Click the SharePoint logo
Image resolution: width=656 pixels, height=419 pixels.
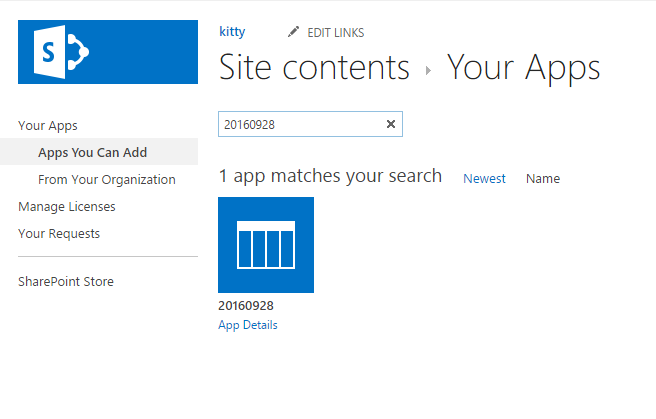coord(108,52)
